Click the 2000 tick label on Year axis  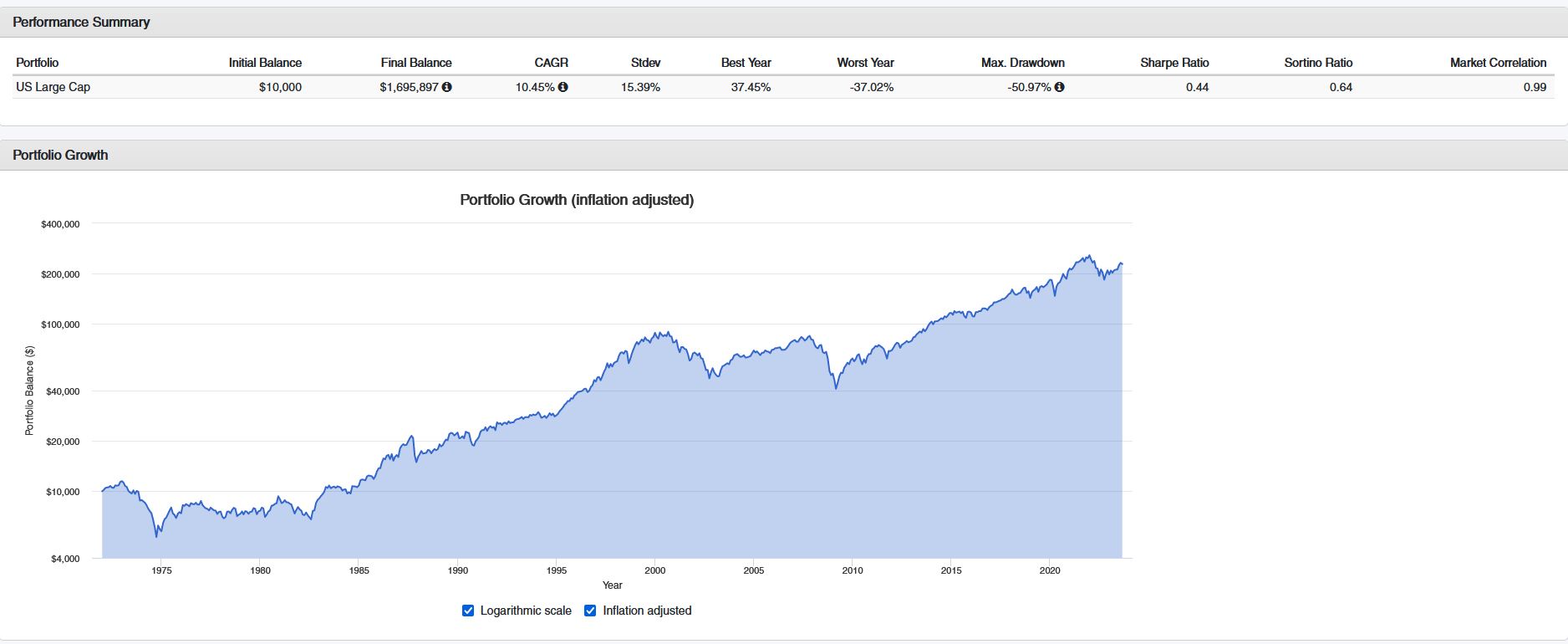tap(655, 570)
